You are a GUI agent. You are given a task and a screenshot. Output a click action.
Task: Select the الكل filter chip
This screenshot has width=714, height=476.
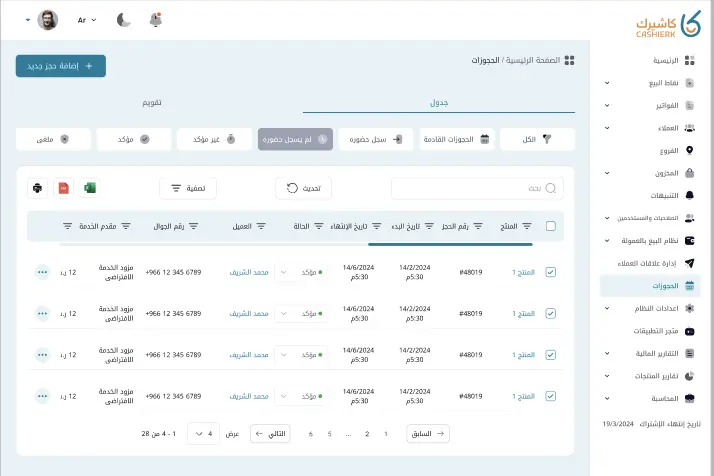point(537,139)
